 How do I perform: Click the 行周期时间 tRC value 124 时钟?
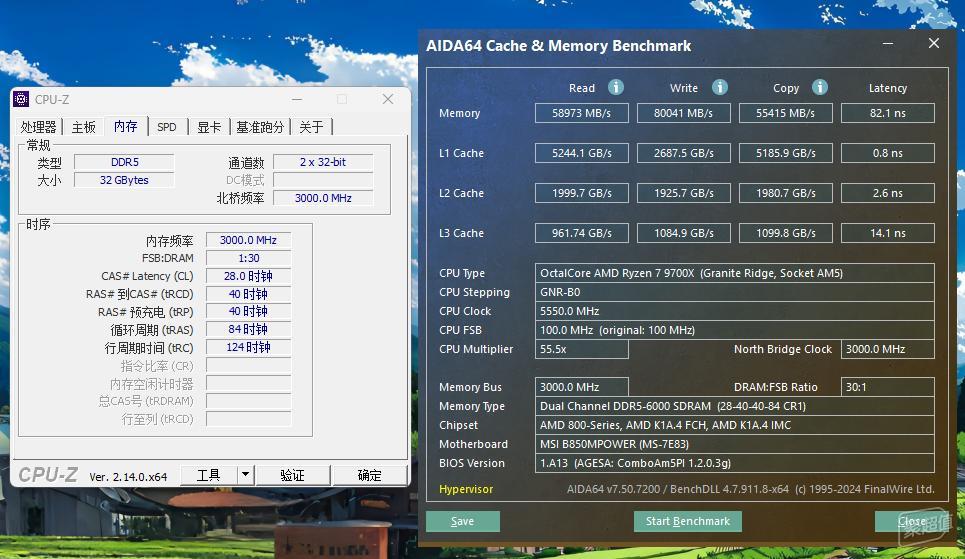[x=249, y=347]
